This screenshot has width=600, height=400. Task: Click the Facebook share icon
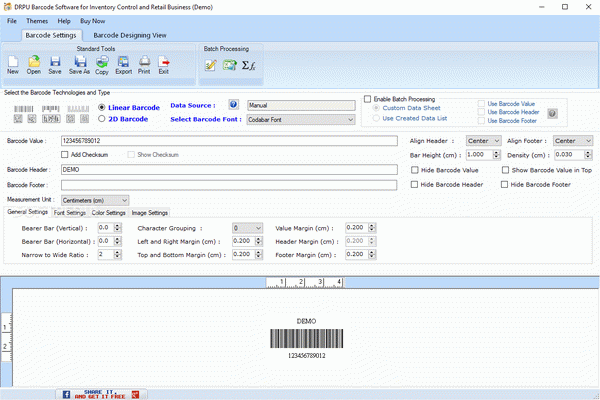pos(66,394)
